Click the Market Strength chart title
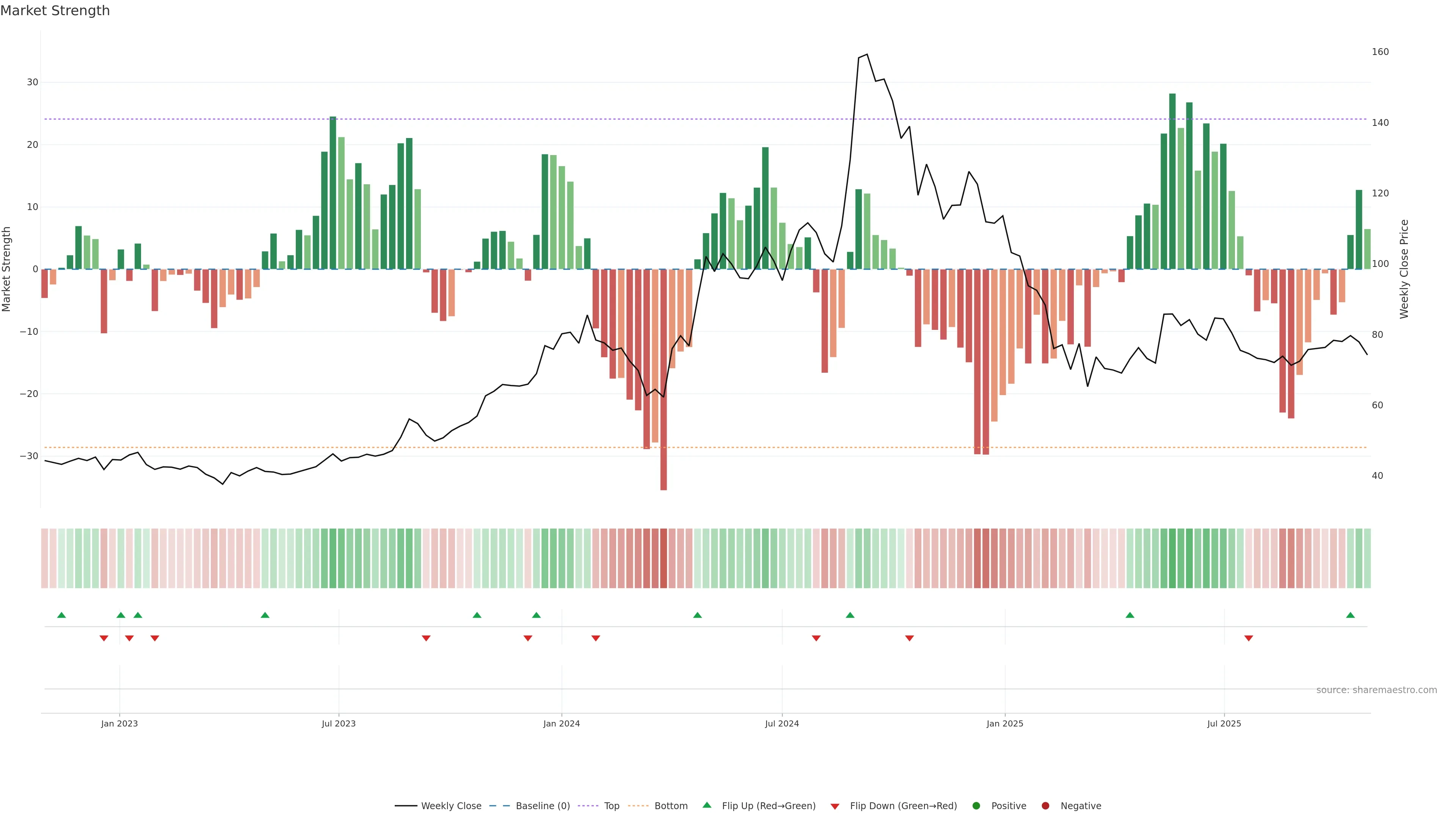Screen dimensions: 1456x819 click(55, 11)
